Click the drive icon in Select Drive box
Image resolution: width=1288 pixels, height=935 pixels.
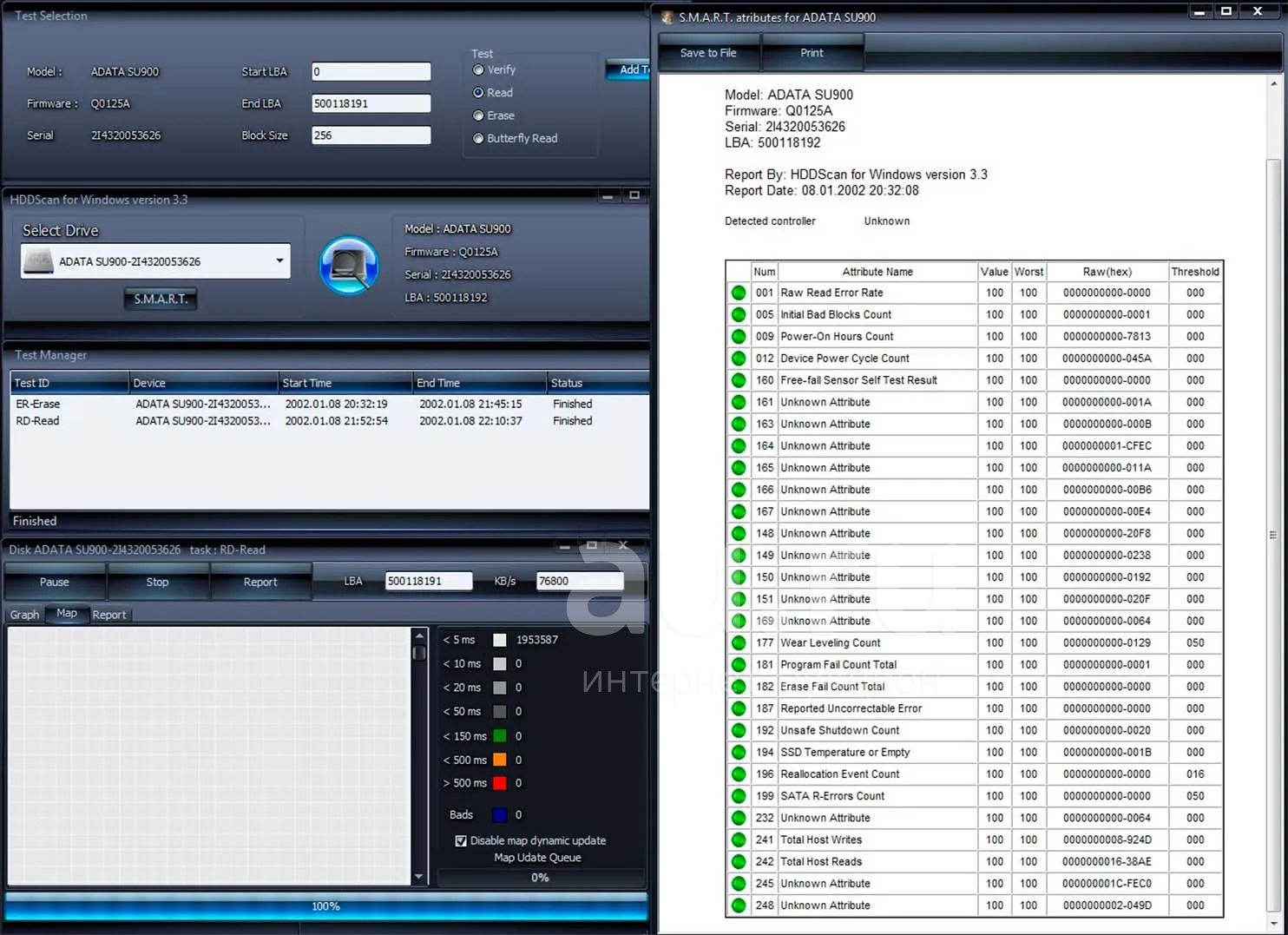coord(38,261)
